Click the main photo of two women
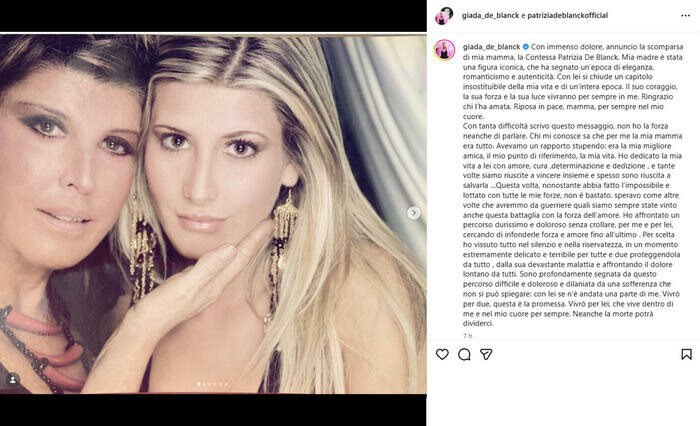Screen dimensions: 700x426 tap(213, 214)
